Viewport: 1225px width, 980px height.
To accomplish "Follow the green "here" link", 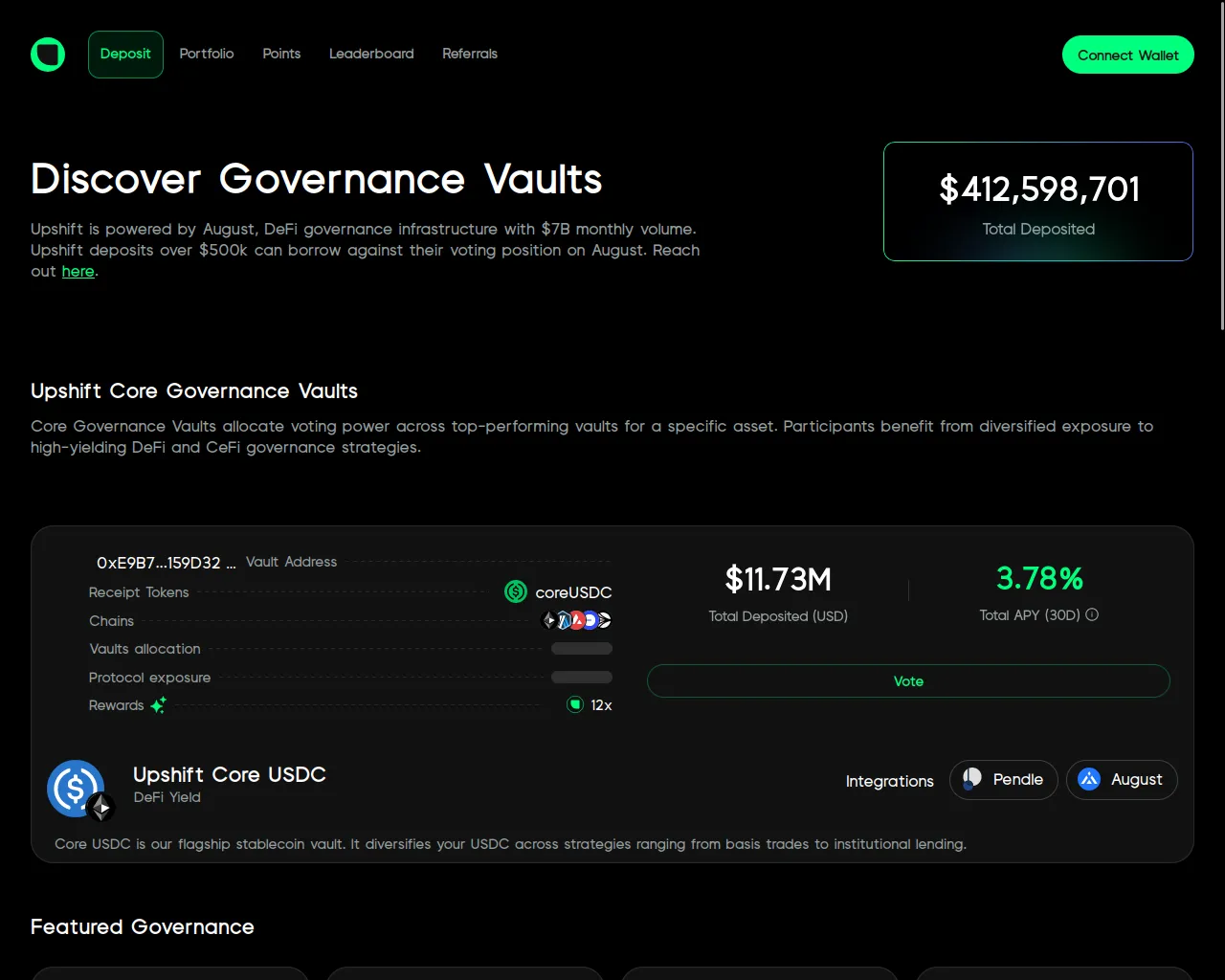I will click(78, 272).
